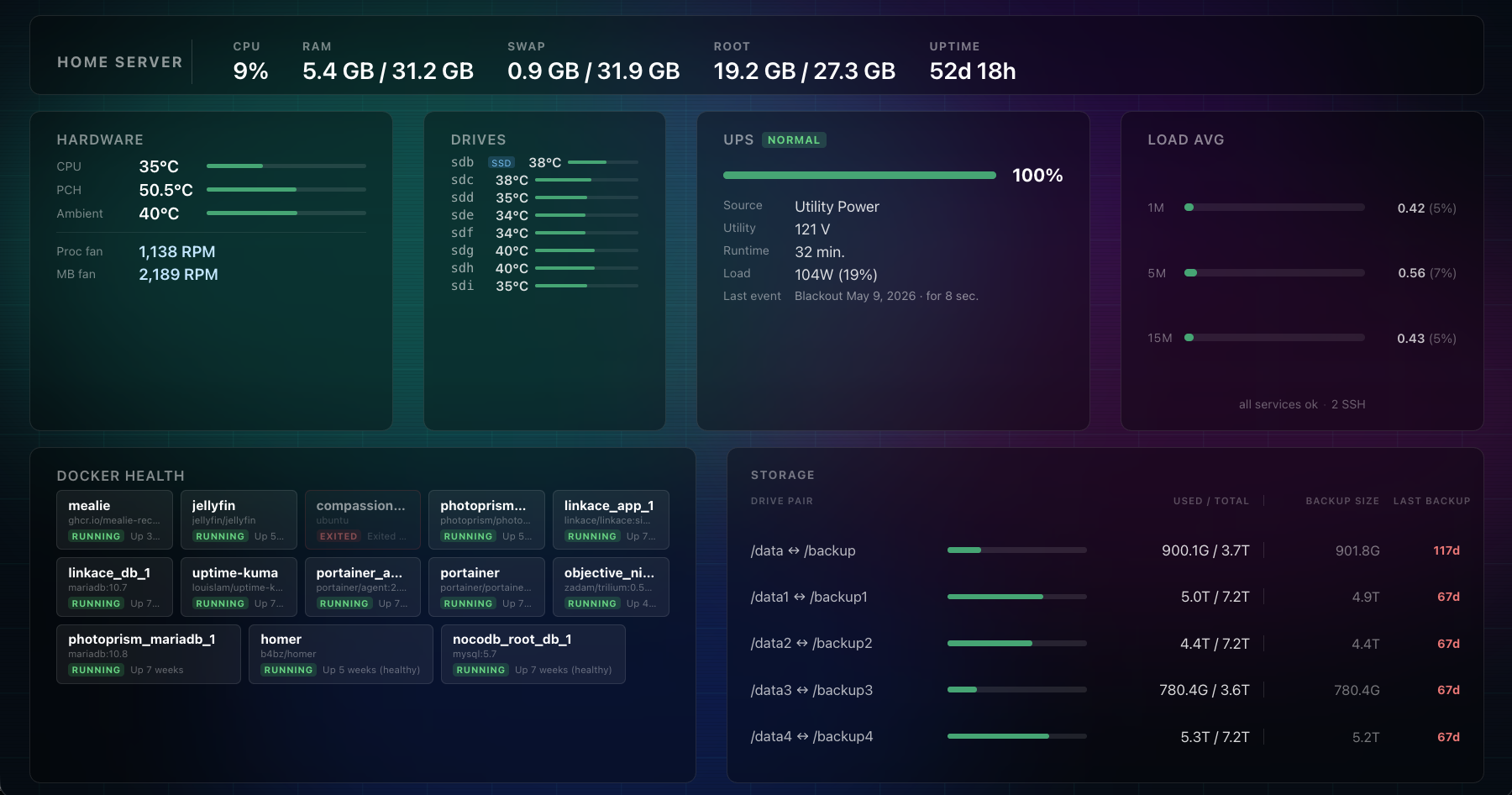Click the BACKUP SIZE column header
Screen dimensions: 1512x795
coord(1342,501)
